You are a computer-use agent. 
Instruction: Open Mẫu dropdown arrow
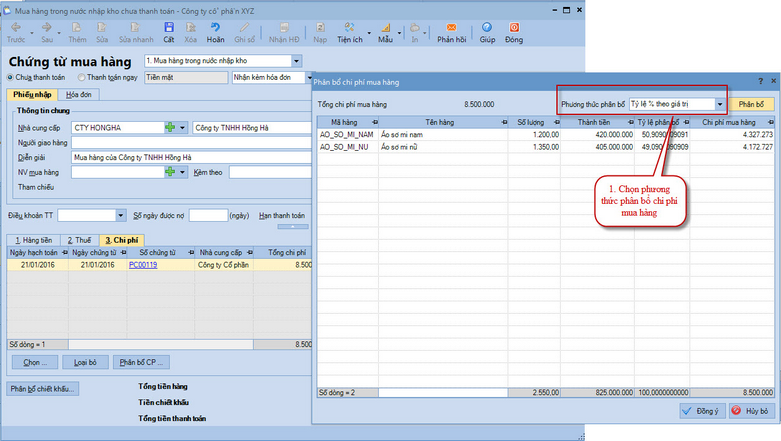pyautogui.click(x=399, y=33)
